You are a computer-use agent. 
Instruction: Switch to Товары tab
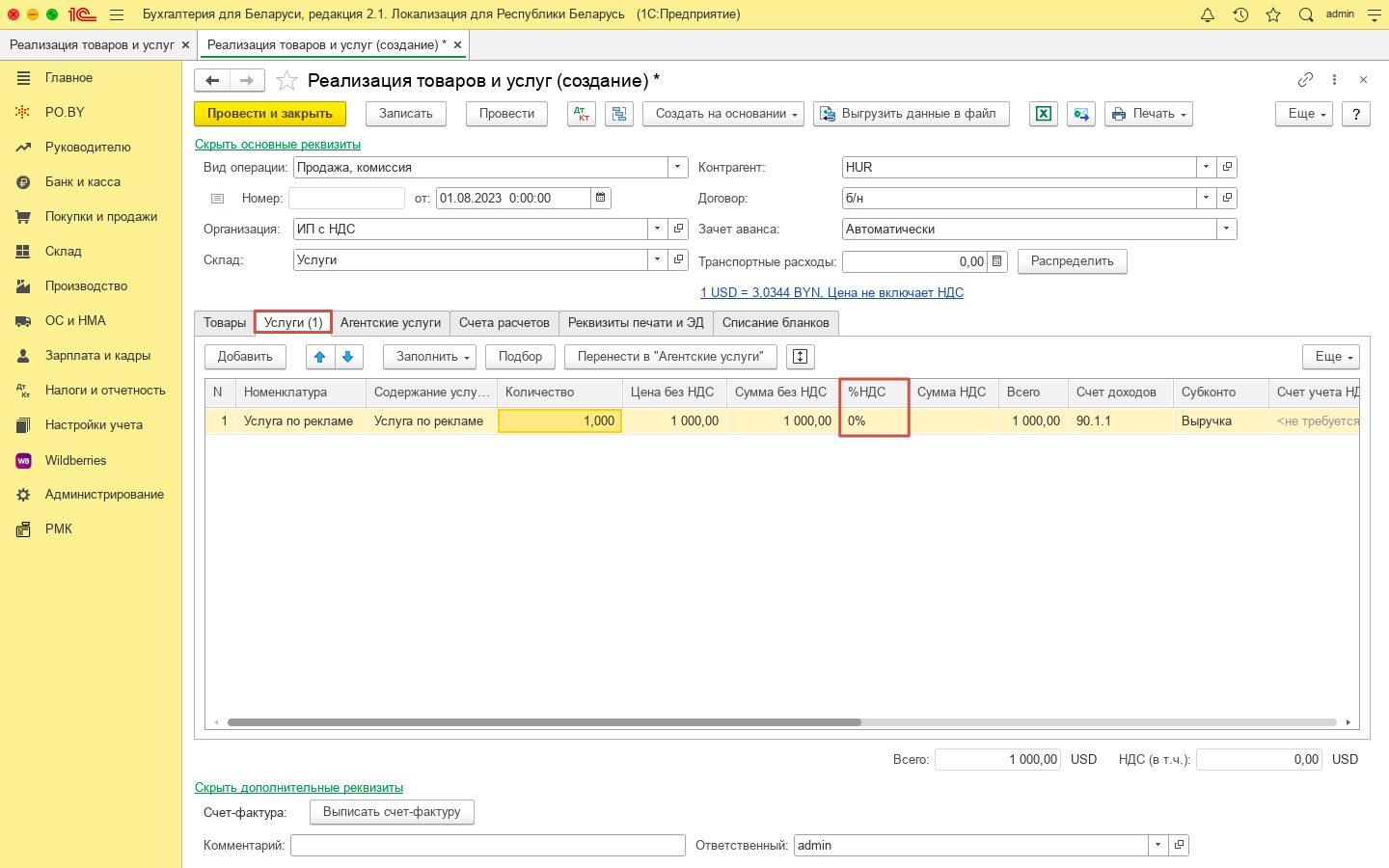click(225, 323)
